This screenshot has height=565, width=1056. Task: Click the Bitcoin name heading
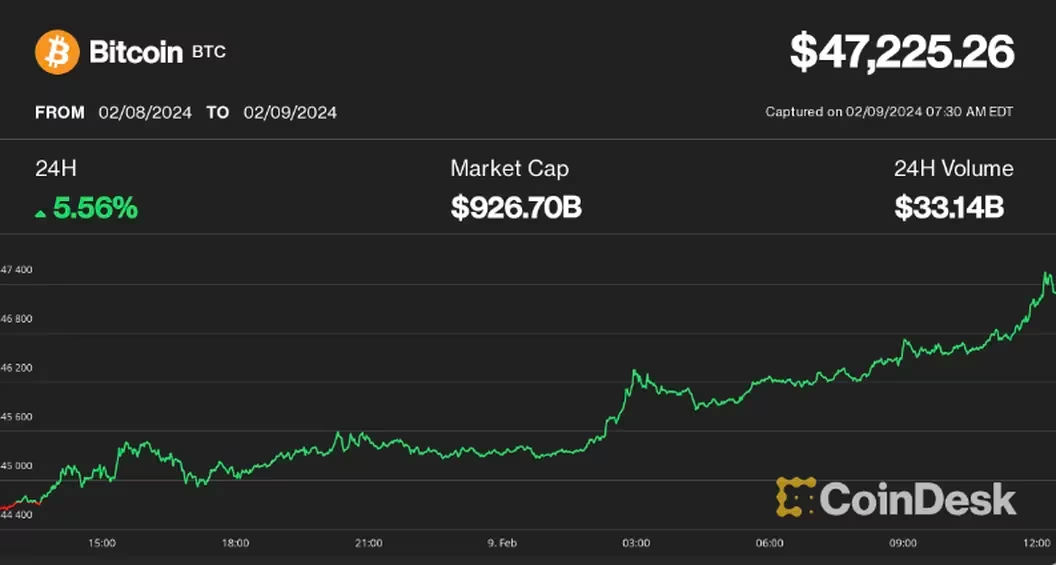click(x=136, y=52)
